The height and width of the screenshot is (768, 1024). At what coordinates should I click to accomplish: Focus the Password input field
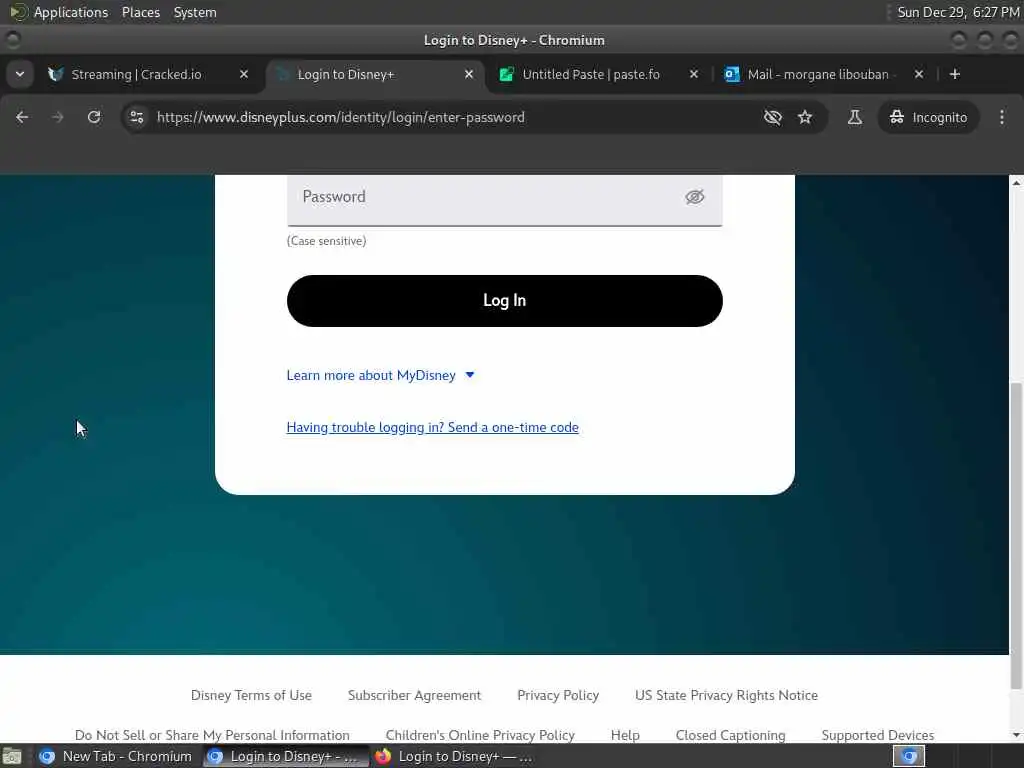point(504,199)
